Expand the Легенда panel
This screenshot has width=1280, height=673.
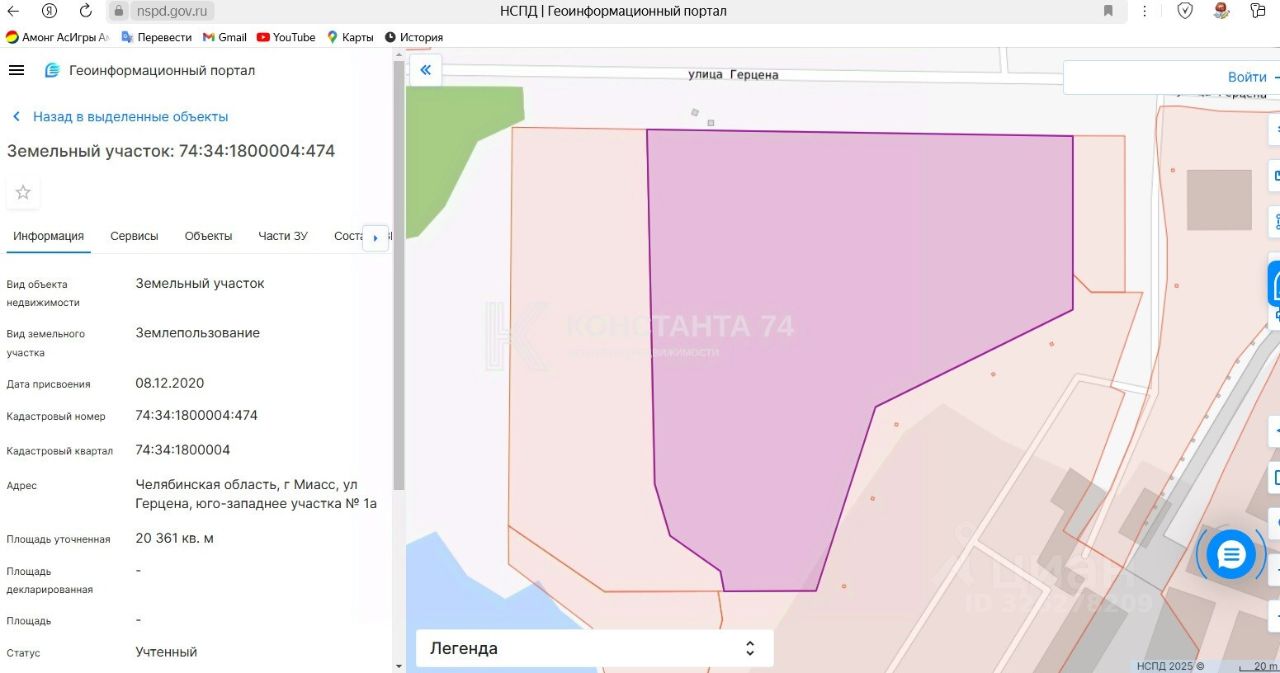point(594,648)
